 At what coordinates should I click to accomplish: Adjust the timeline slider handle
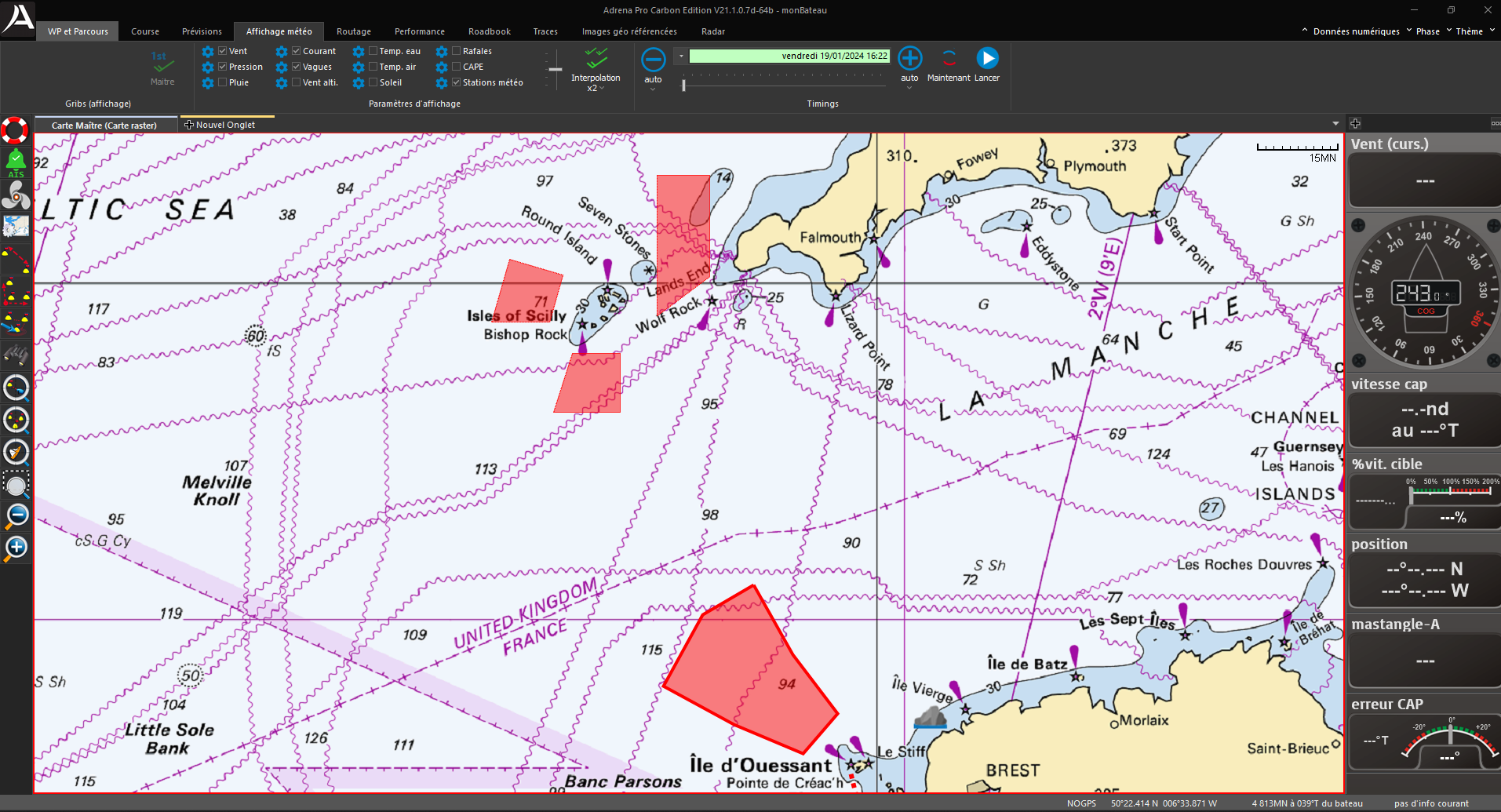(x=683, y=84)
